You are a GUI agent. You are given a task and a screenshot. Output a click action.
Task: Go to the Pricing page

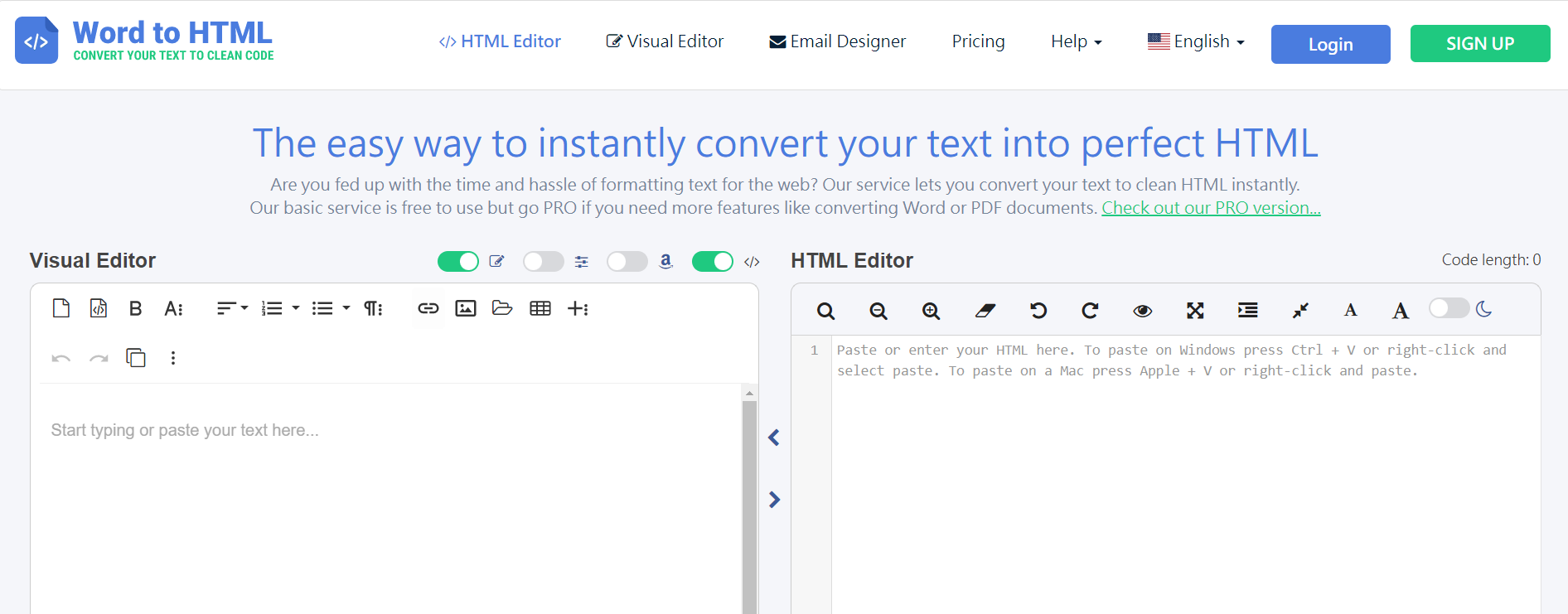tap(978, 41)
